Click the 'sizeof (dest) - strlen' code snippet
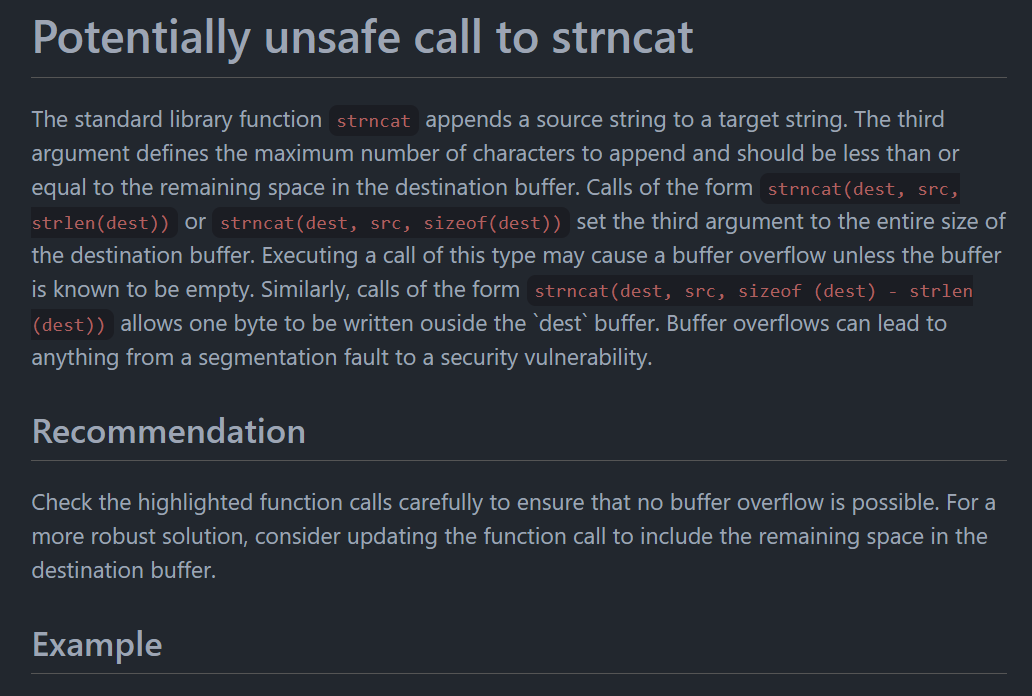Screen dimensions: 1032x696 (x=855, y=291)
